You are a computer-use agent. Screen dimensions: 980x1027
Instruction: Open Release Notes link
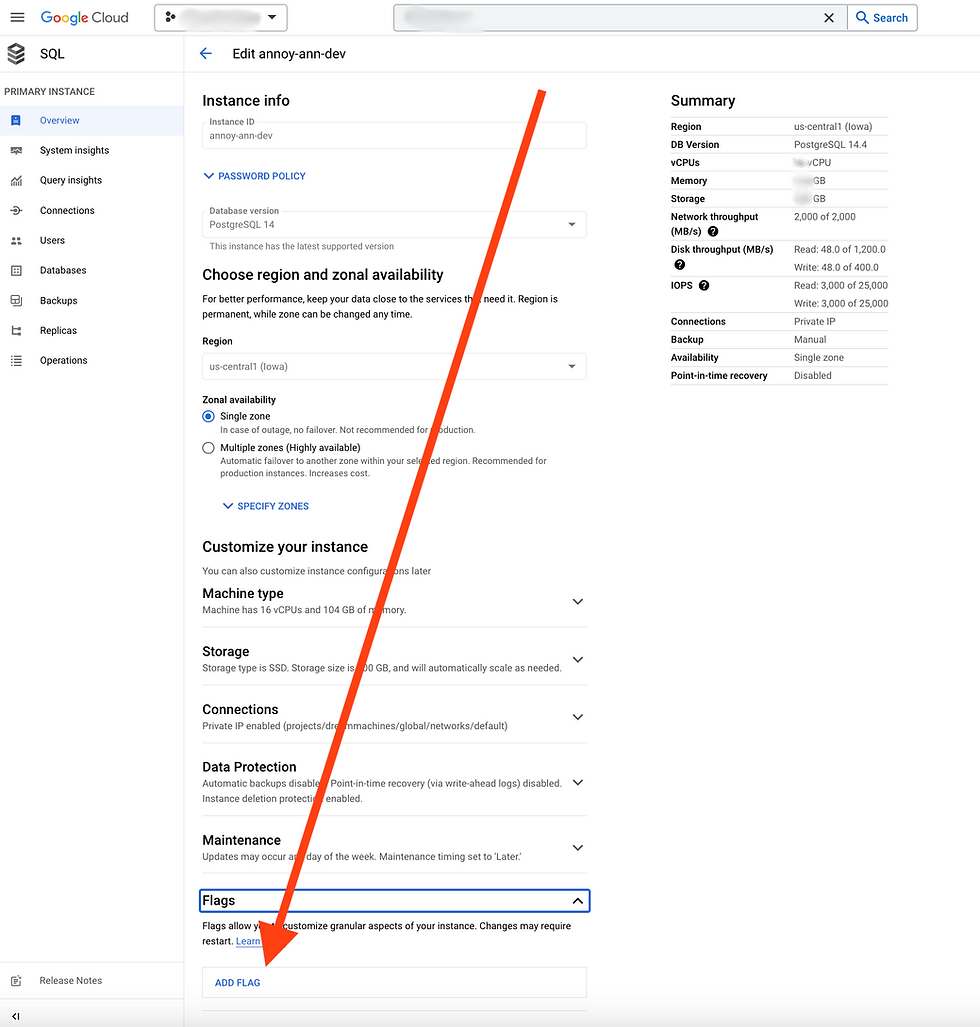71,980
